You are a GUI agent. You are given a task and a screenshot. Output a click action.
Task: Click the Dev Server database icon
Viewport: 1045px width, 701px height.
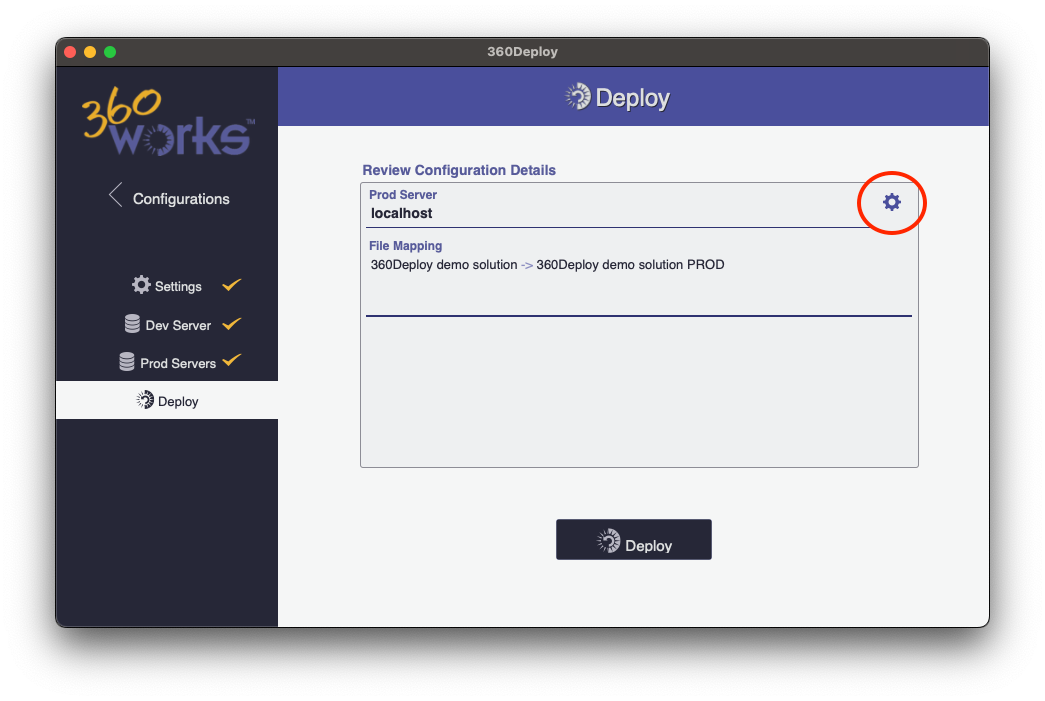click(x=132, y=324)
